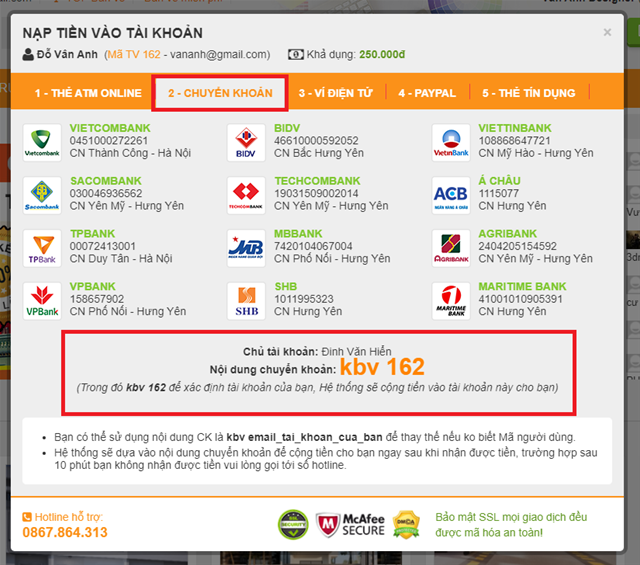Click SHB account number 1011995323
The image size is (640, 565).
click(304, 299)
